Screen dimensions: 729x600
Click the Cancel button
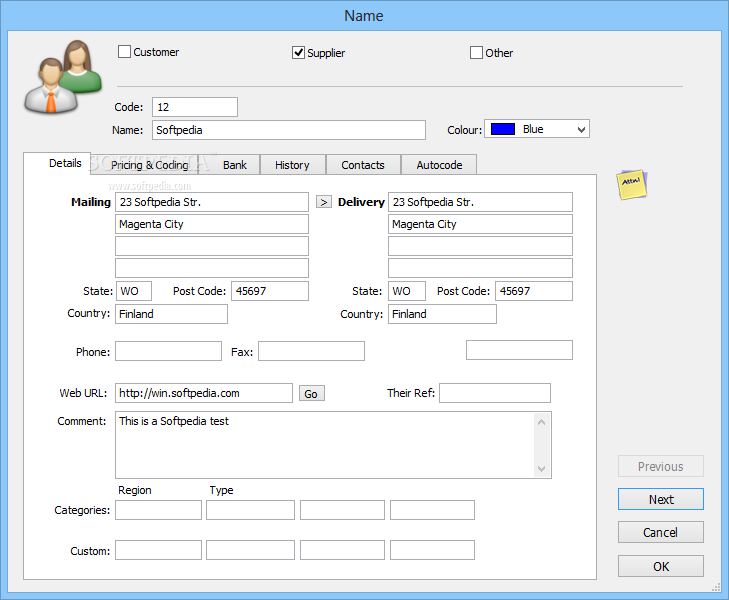(661, 532)
